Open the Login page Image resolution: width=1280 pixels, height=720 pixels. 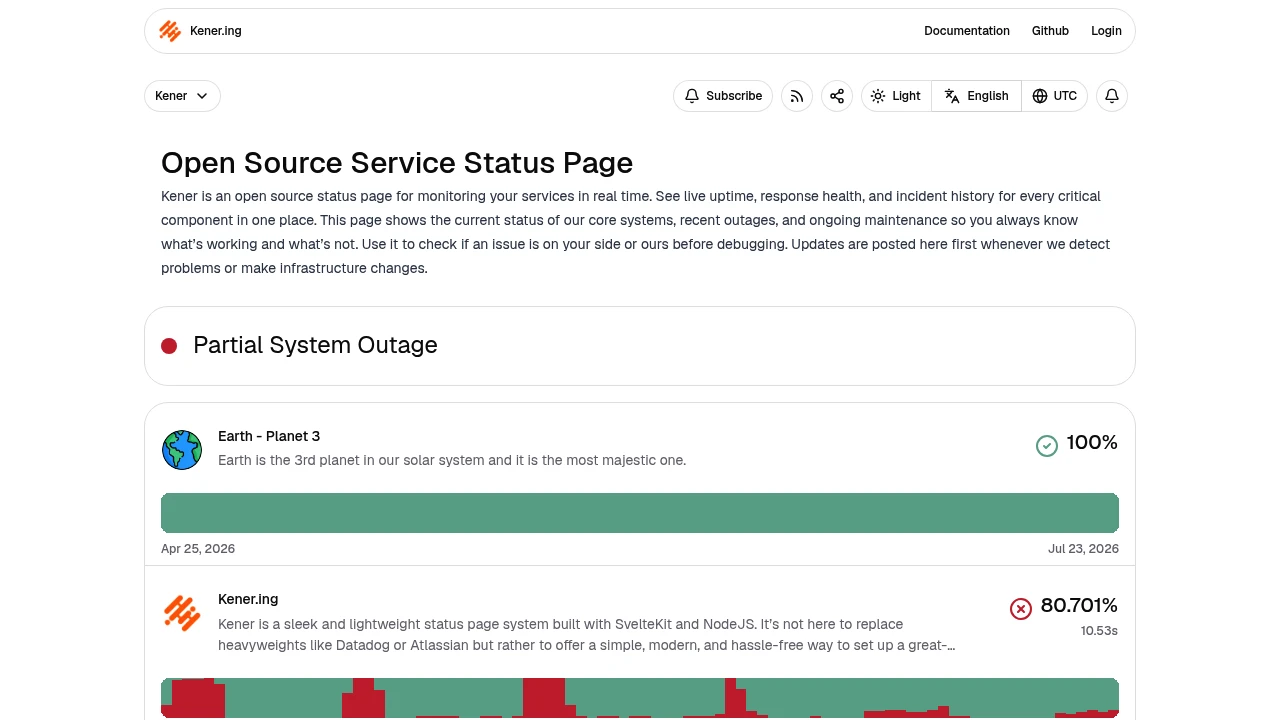pos(1106,31)
